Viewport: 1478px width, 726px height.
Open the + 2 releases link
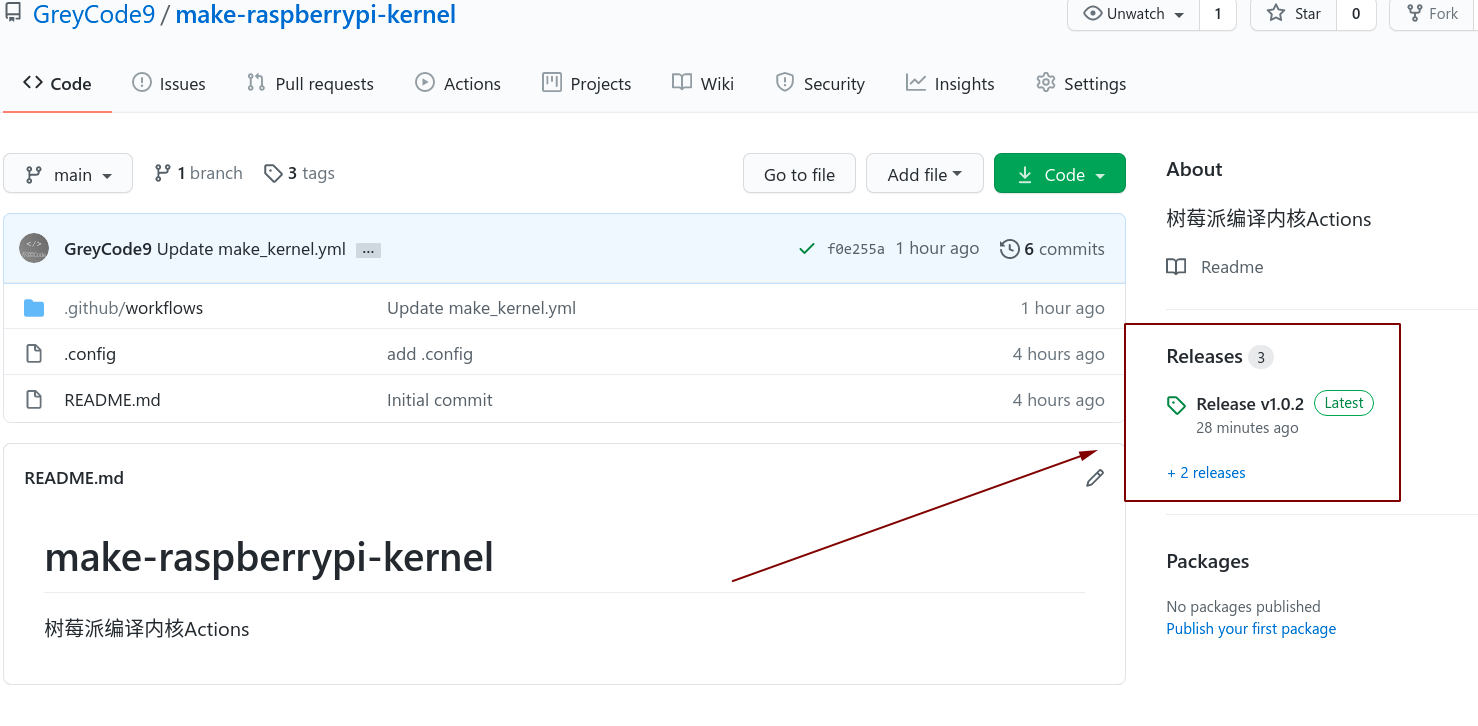point(1206,473)
